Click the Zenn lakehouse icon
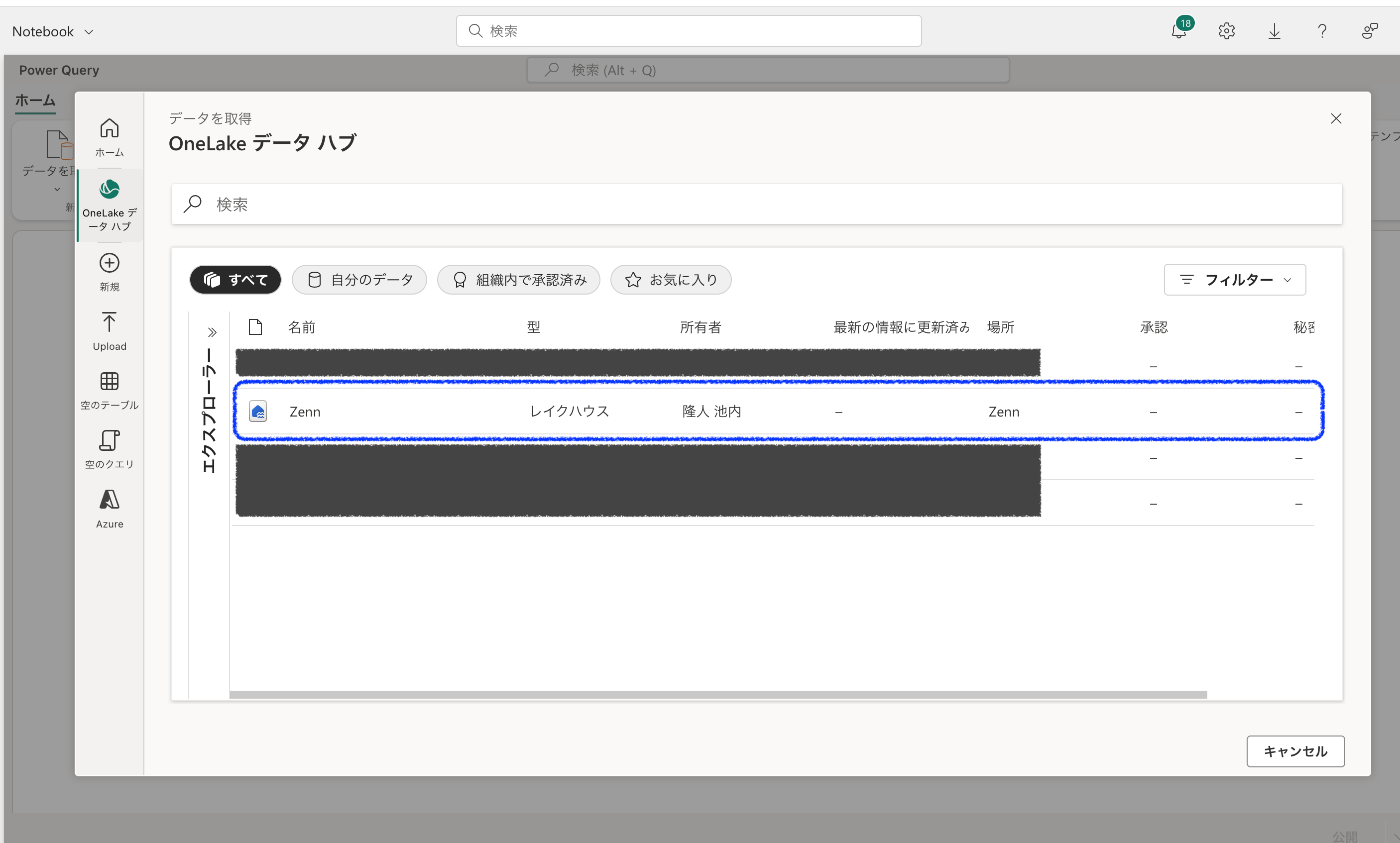Screen dimensions: 1400x843 tap(258, 411)
